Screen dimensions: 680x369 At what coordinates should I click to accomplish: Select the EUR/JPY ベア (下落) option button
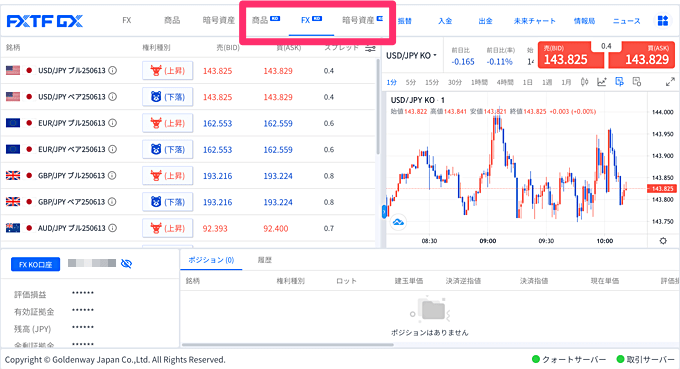167,150
